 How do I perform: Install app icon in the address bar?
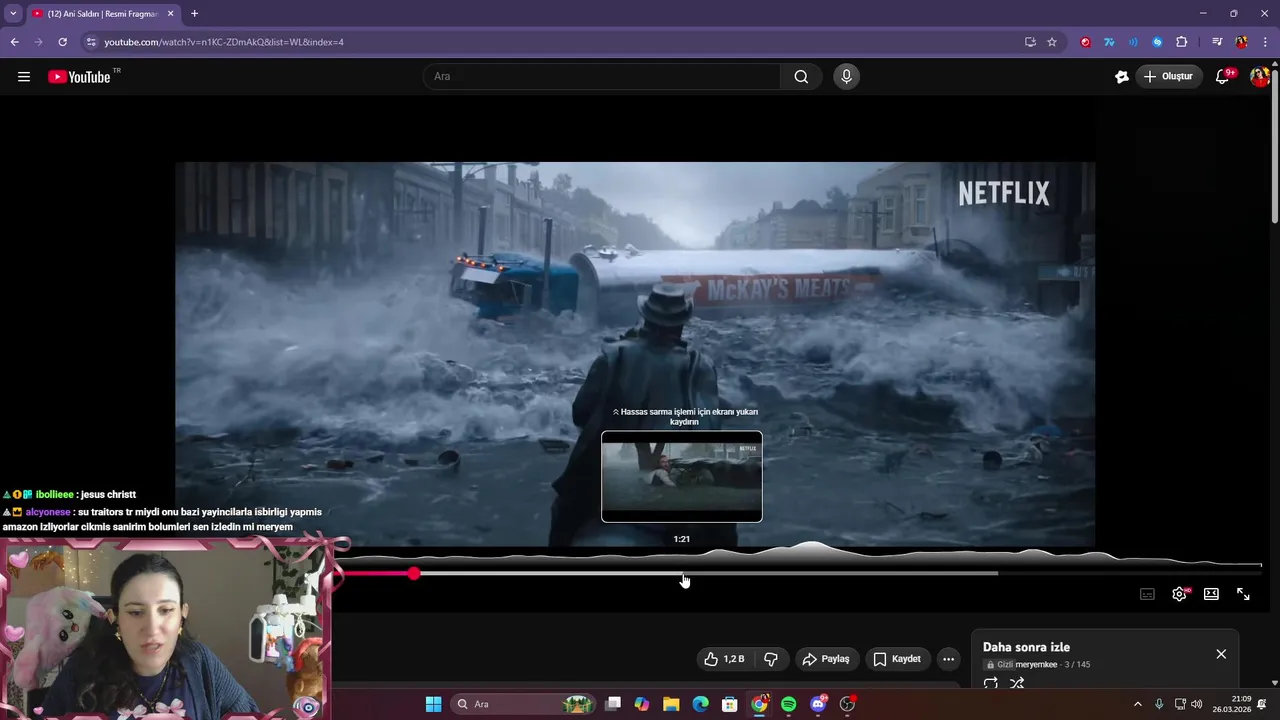(1030, 42)
